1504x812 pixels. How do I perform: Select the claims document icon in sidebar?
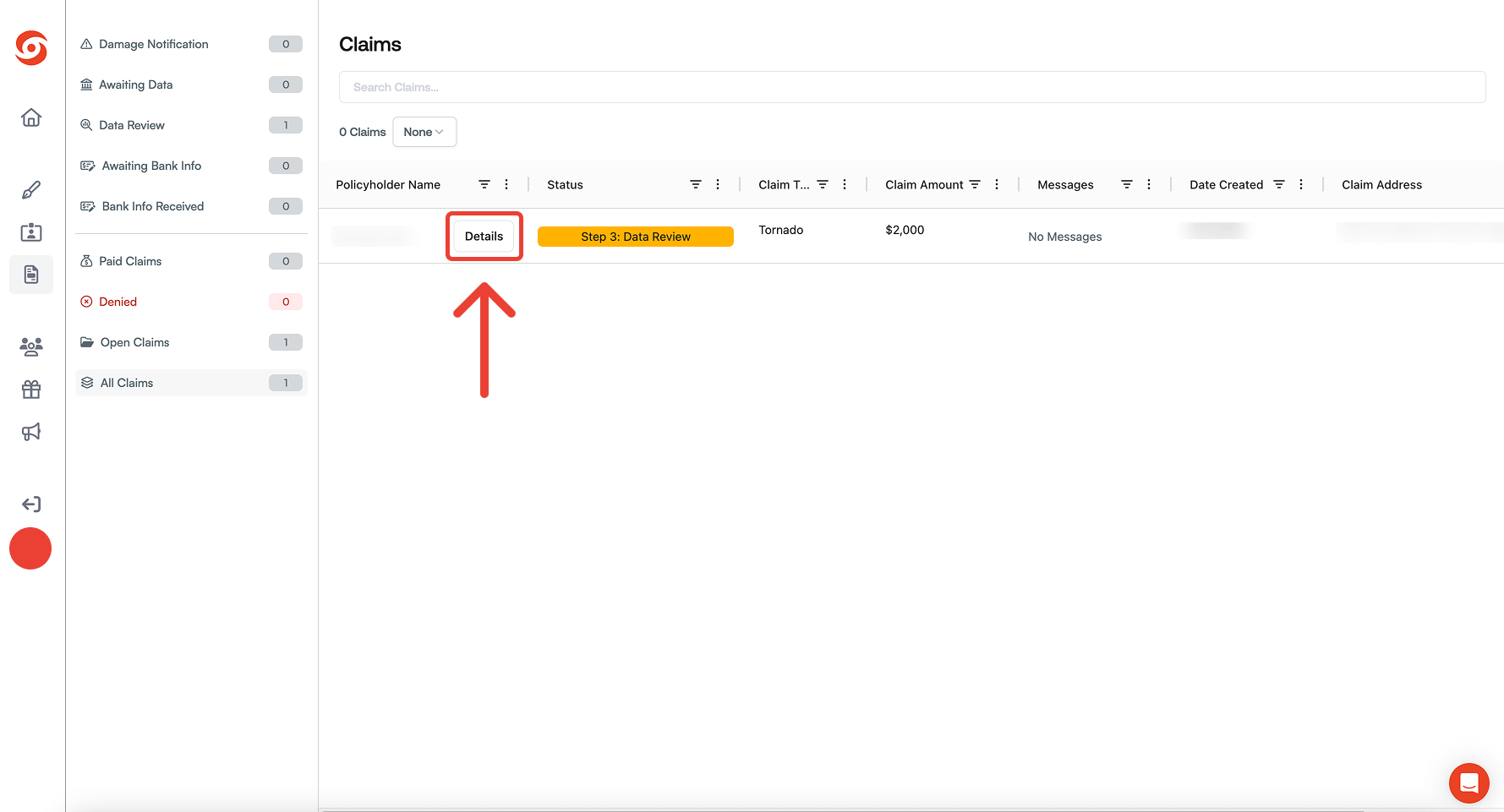[x=31, y=275]
